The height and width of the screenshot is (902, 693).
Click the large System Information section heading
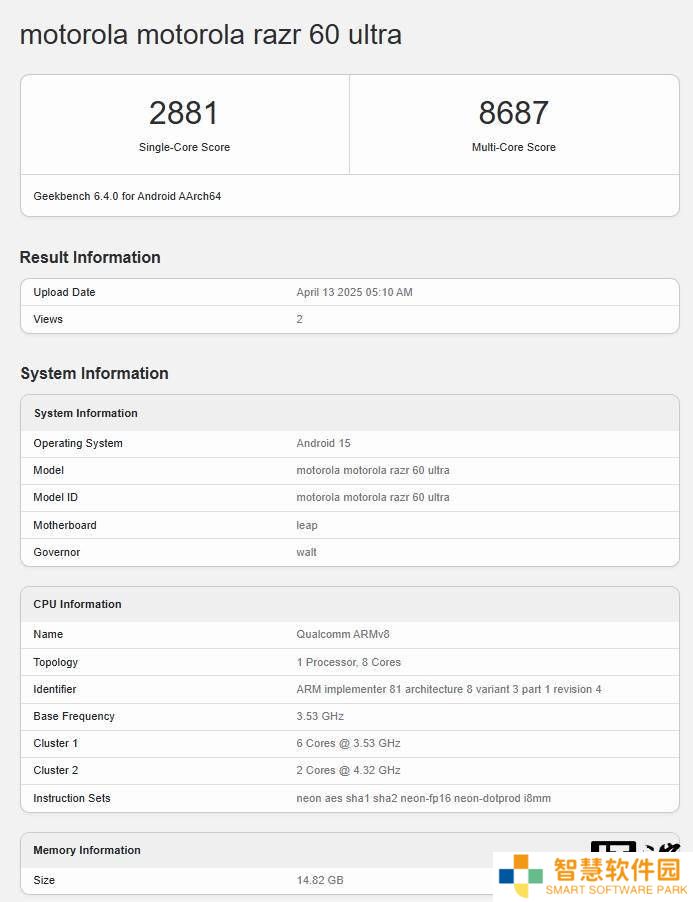[x=94, y=373]
